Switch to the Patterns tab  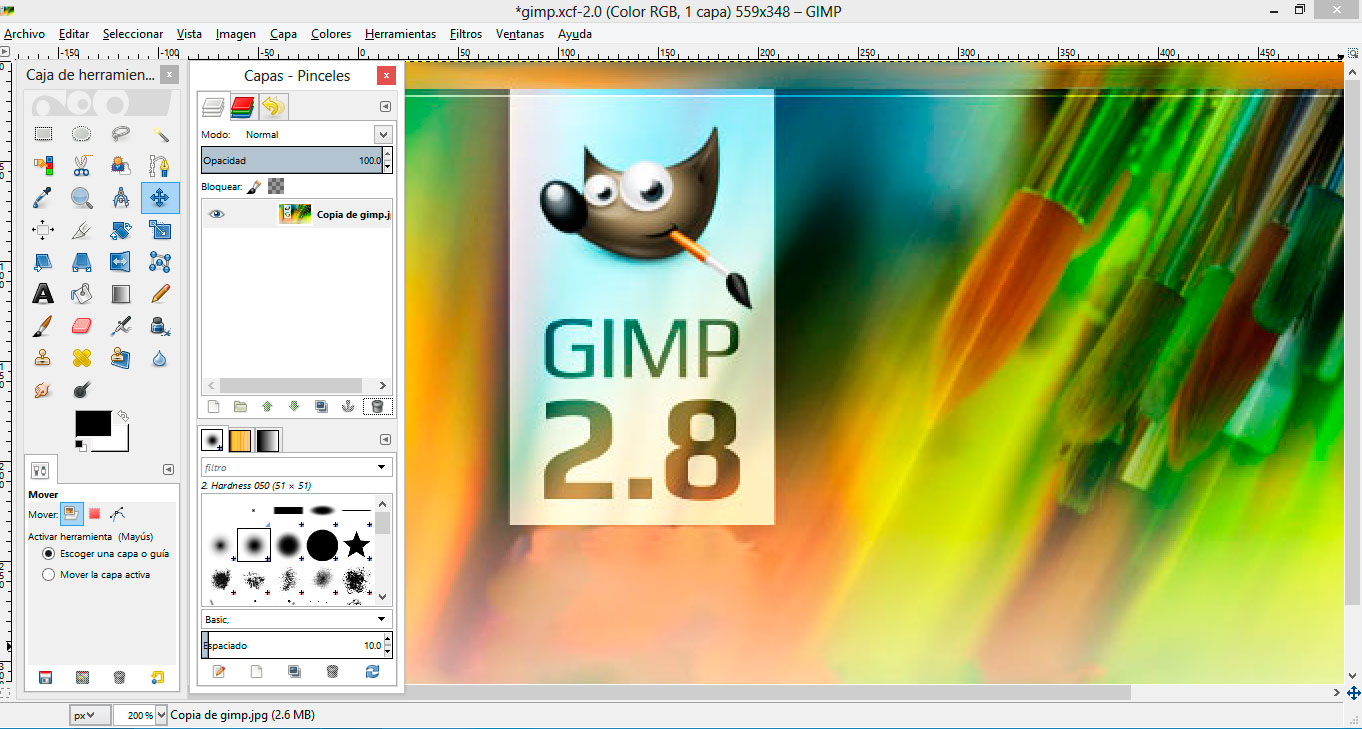click(241, 440)
